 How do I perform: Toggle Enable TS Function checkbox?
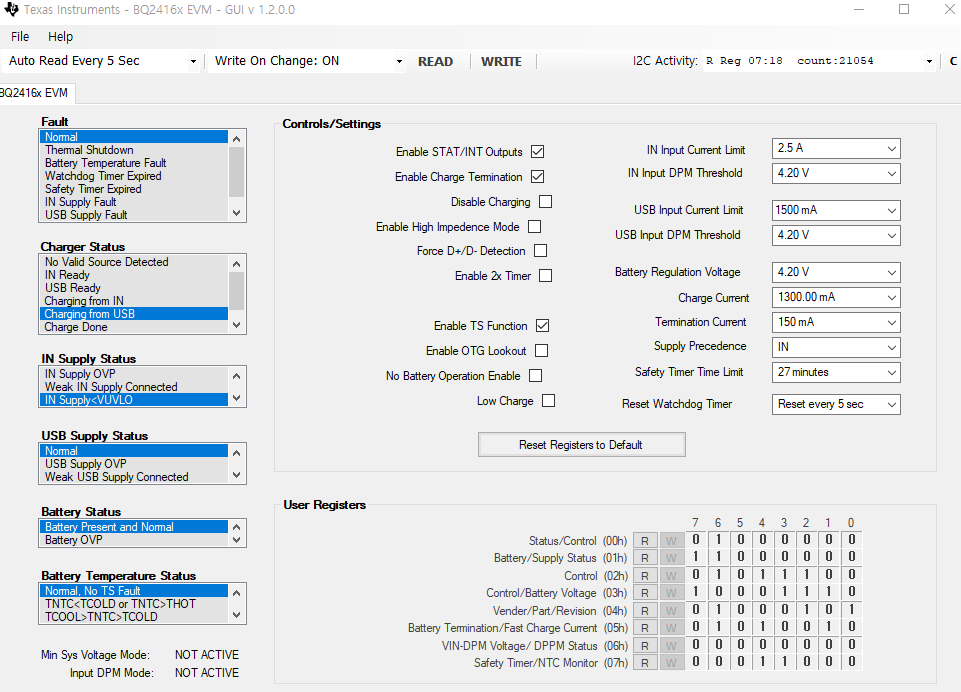[x=542, y=325]
